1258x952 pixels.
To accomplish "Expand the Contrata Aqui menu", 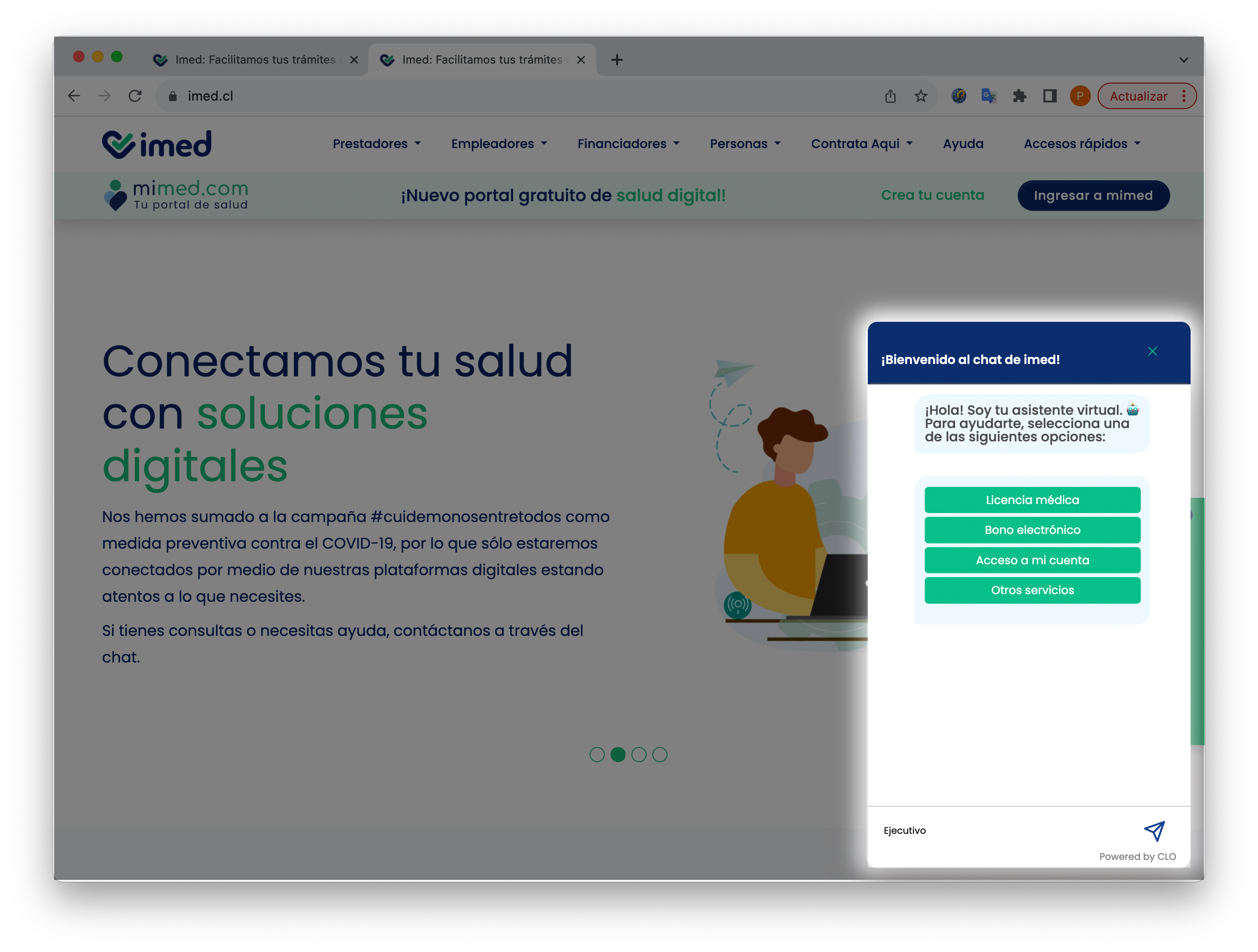I will click(861, 144).
